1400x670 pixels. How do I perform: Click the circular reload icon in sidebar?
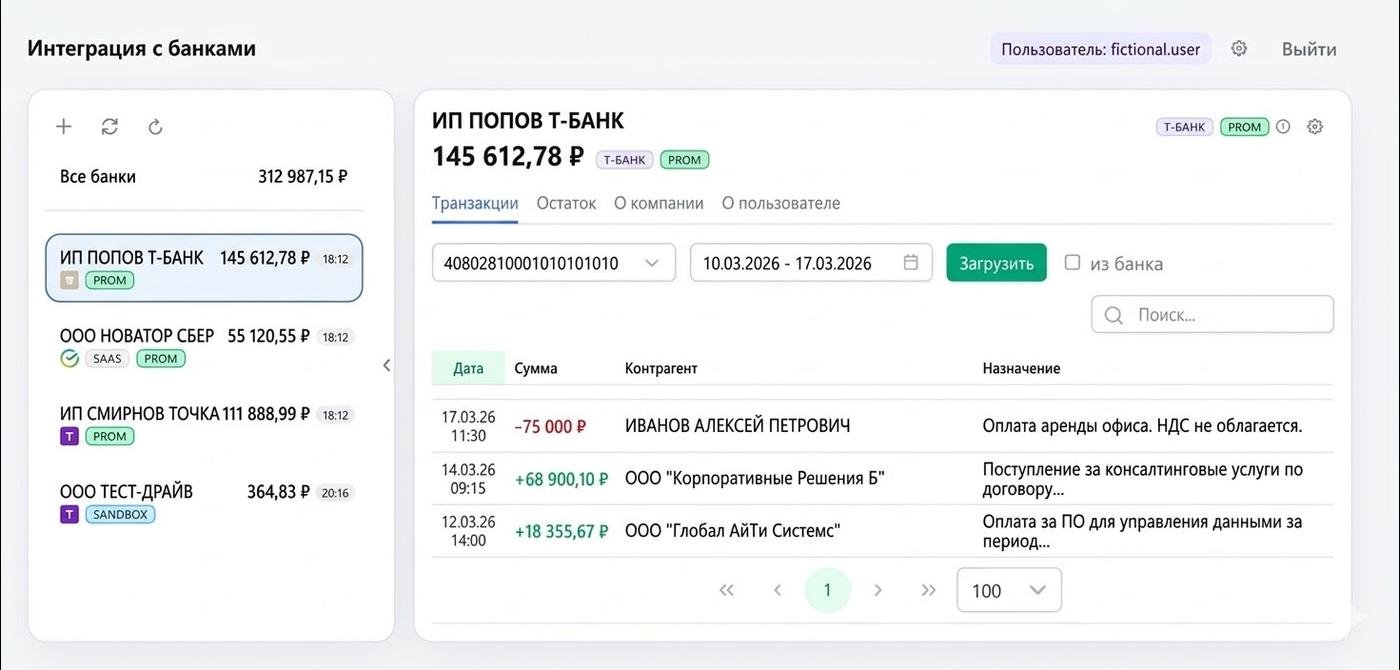tap(155, 127)
